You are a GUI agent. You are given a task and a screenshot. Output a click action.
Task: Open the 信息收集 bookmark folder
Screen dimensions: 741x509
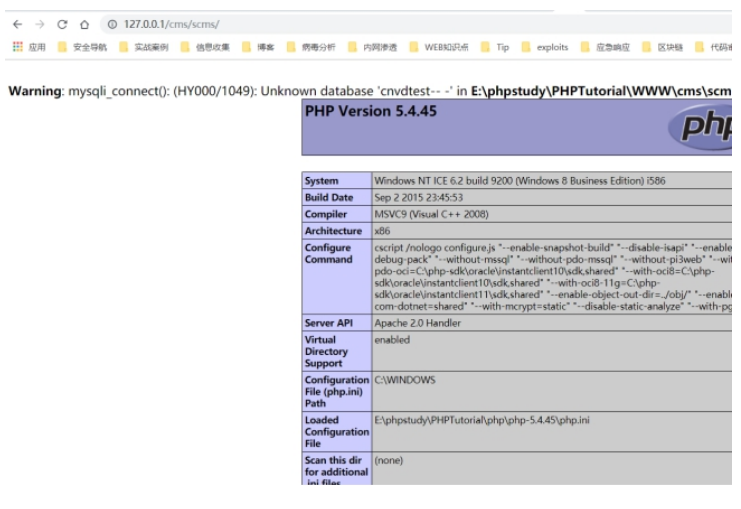point(205,47)
